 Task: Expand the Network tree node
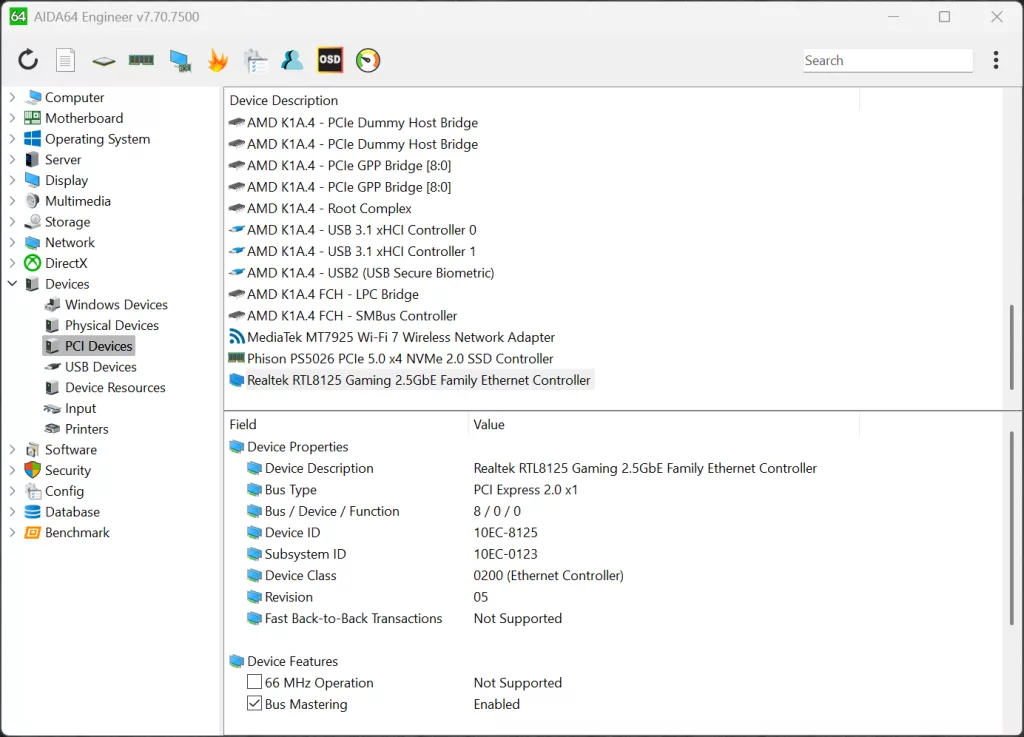coord(12,242)
